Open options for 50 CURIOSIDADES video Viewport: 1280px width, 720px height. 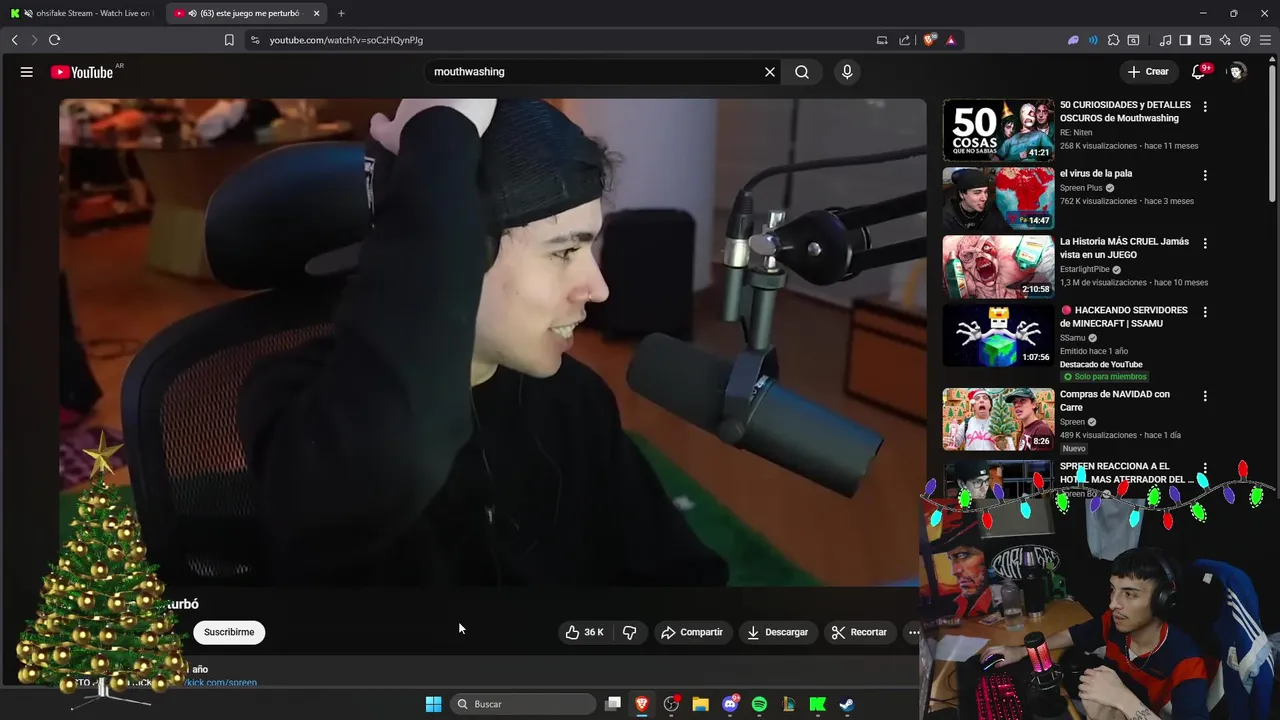1205,107
